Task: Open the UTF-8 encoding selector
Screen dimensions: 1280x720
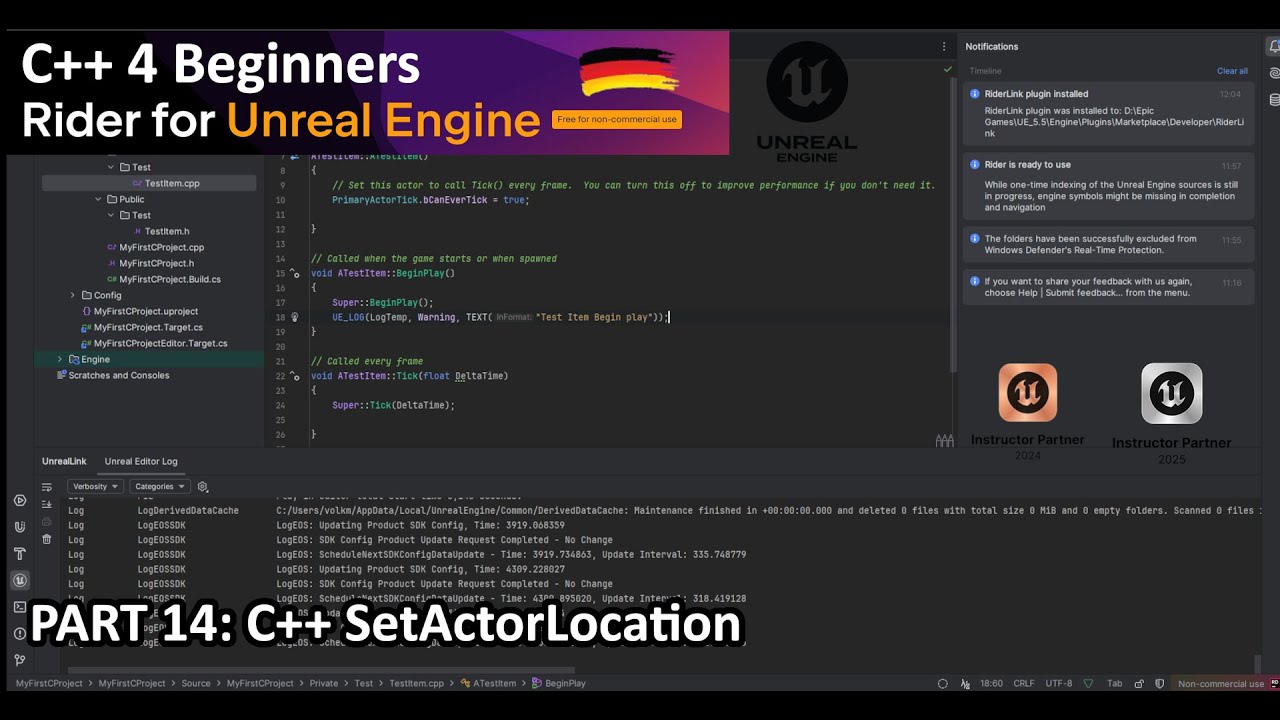Action: point(1059,684)
